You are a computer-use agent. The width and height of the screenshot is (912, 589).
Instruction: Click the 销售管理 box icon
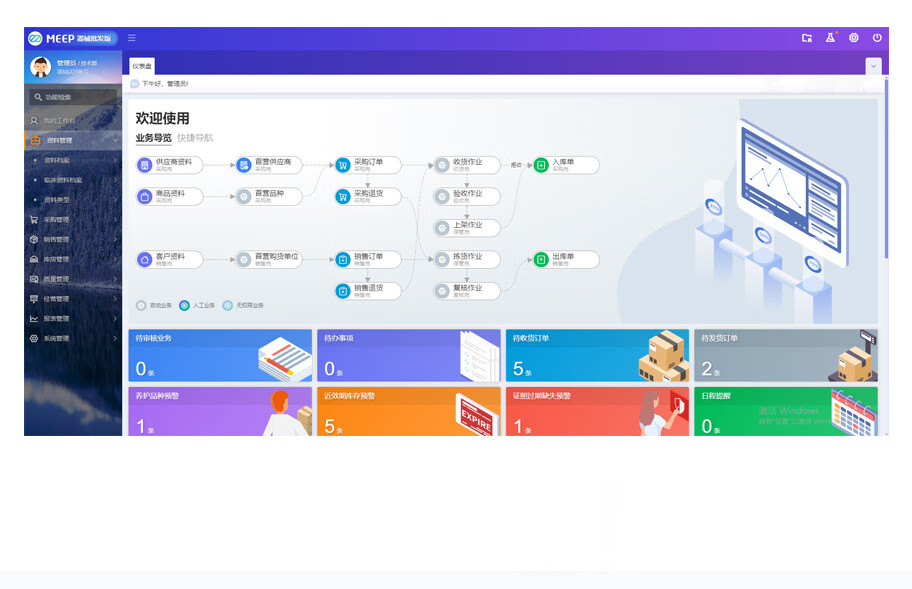coord(34,239)
